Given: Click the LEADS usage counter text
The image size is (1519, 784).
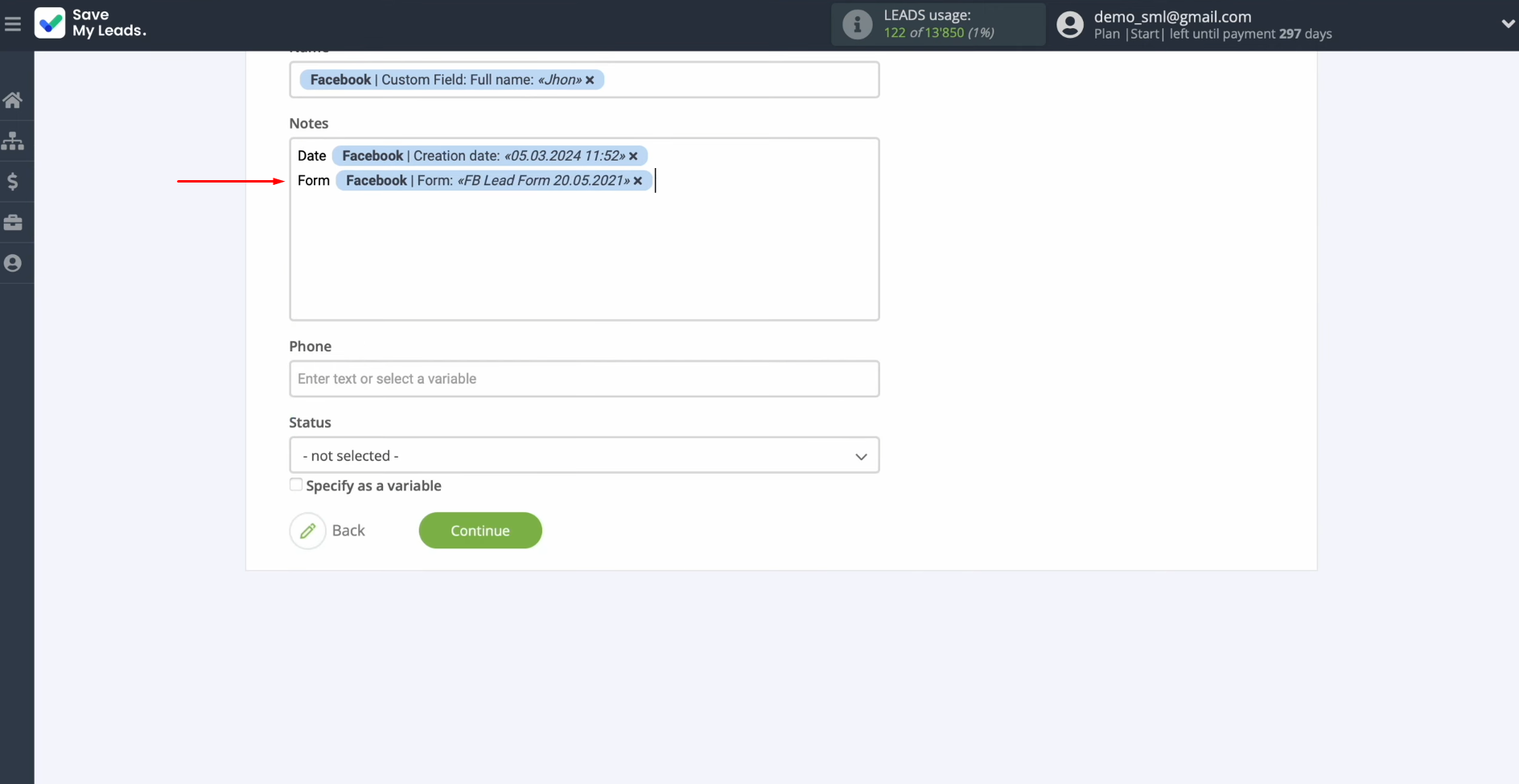Looking at the screenshot, I should pos(939,33).
